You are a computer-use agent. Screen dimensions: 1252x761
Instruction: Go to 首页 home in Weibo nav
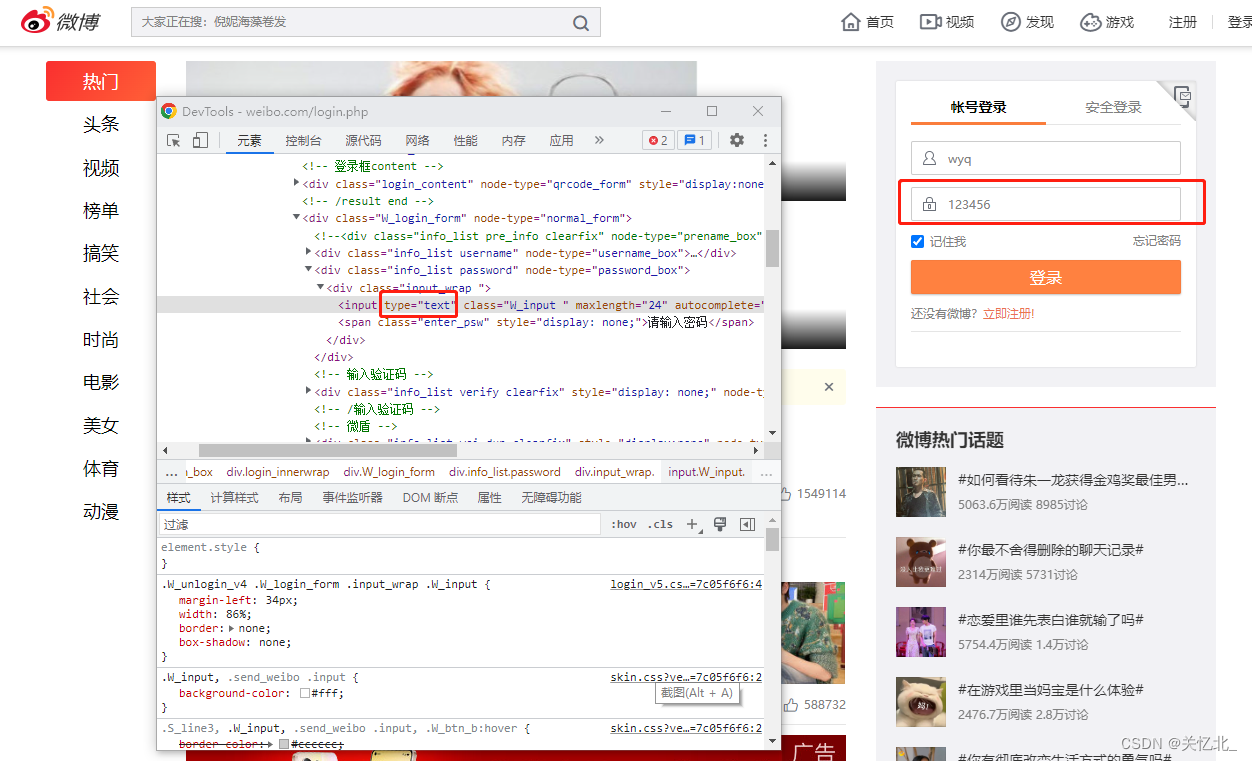pos(868,22)
